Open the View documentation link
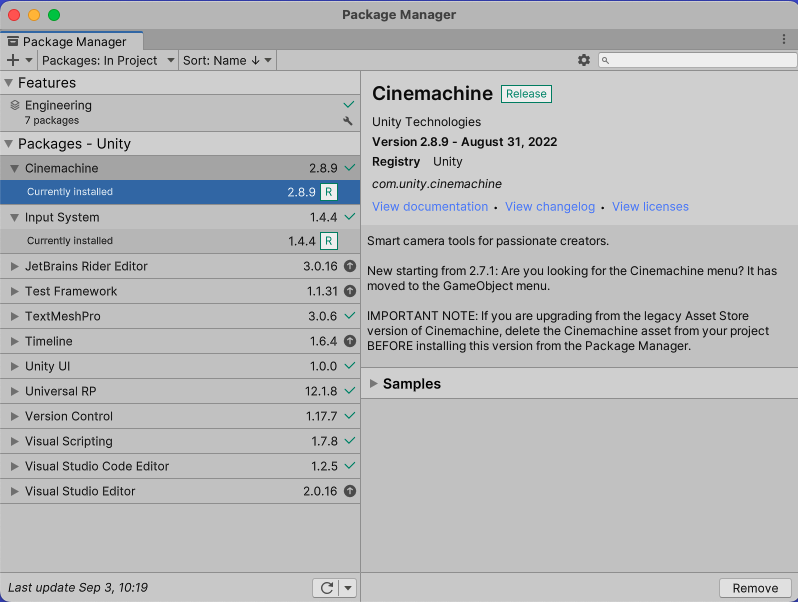Viewport: 798px width, 602px height. pyautogui.click(x=430, y=207)
